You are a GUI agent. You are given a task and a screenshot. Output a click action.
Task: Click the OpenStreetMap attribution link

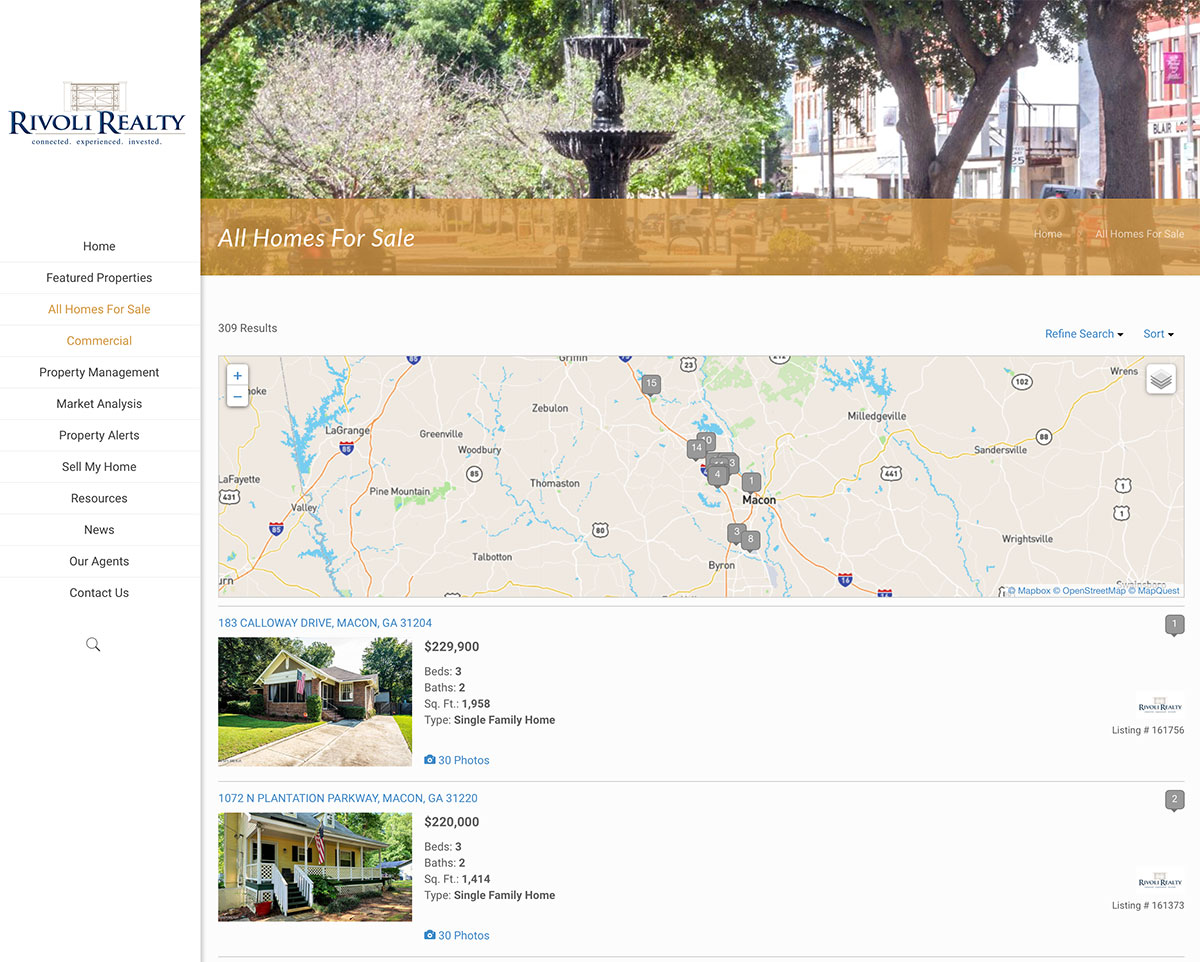[x=1092, y=590]
